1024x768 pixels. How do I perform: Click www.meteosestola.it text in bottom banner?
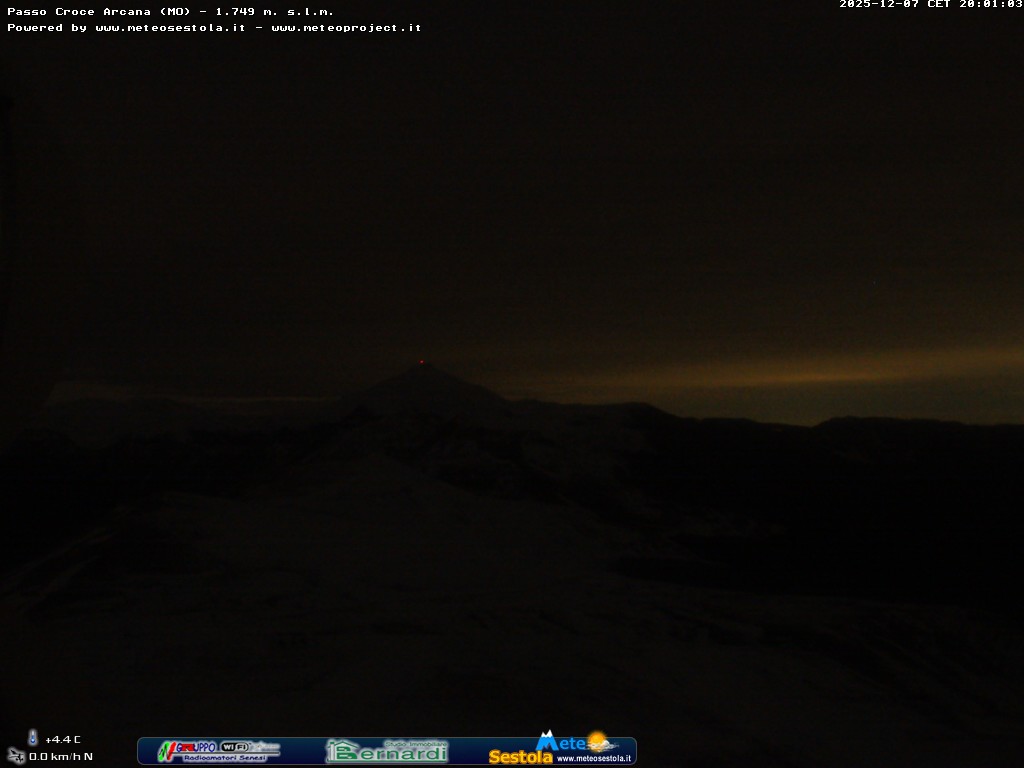coord(594,758)
